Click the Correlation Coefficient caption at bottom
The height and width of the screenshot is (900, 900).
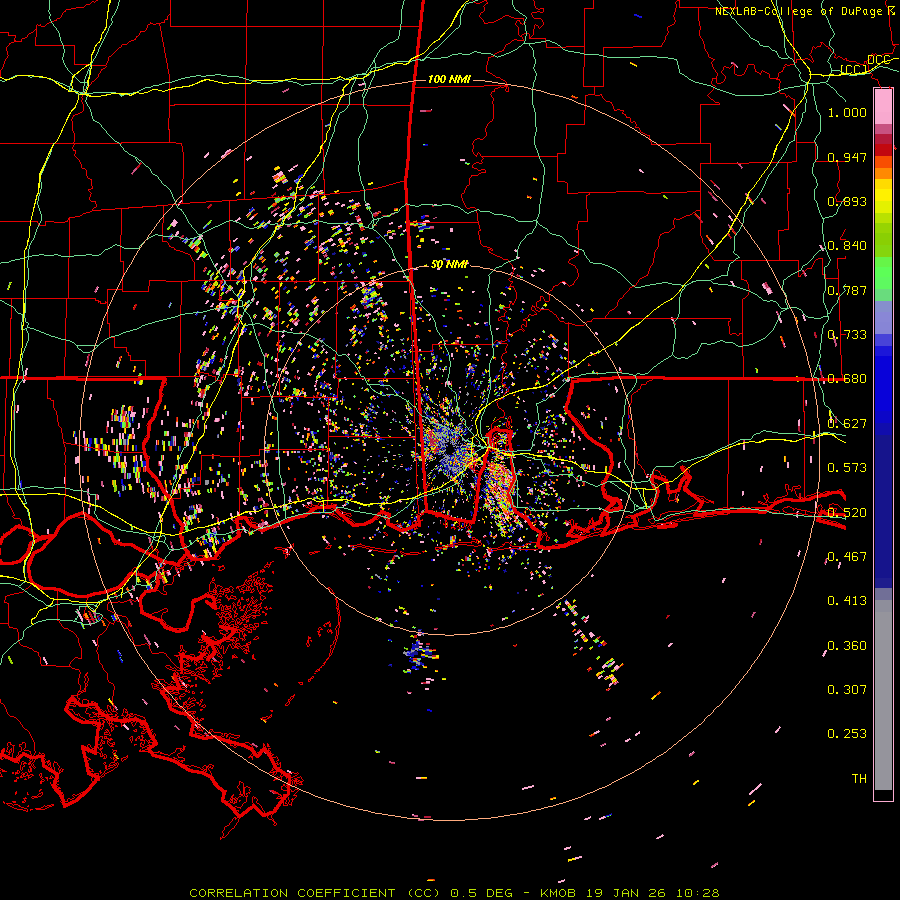click(x=454, y=893)
